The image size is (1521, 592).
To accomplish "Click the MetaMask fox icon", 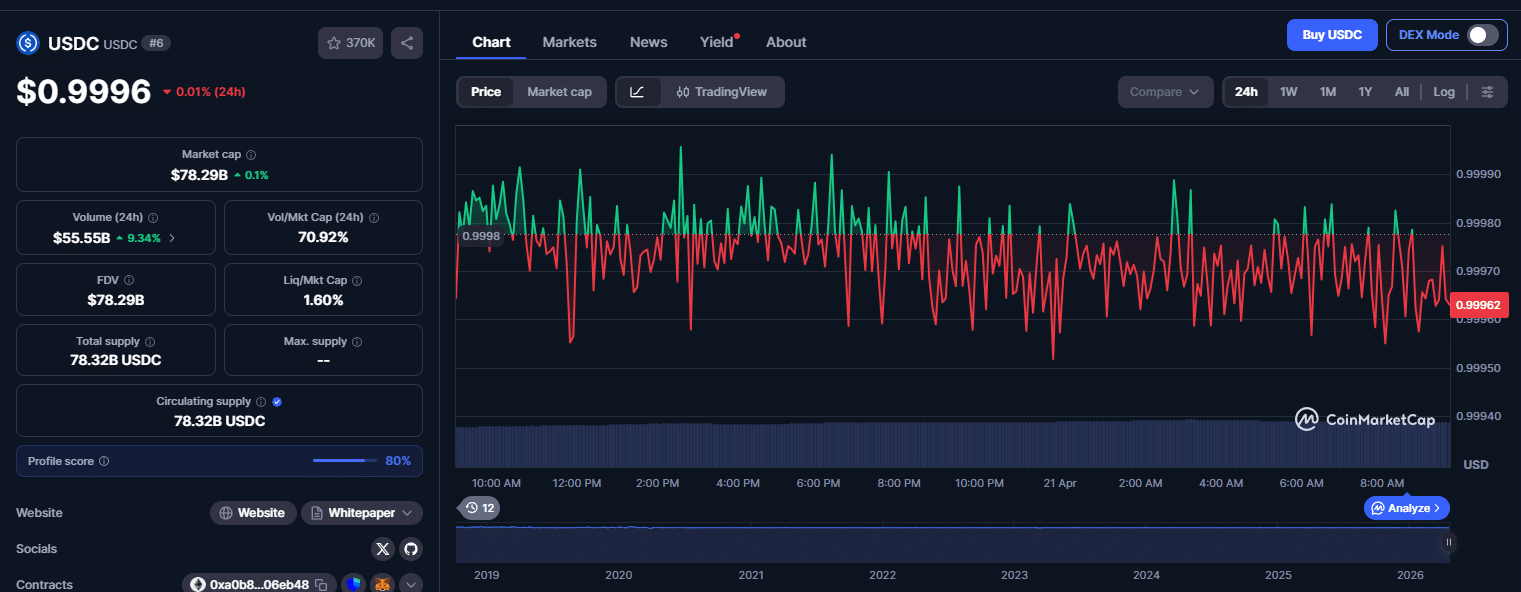I will tap(381, 584).
